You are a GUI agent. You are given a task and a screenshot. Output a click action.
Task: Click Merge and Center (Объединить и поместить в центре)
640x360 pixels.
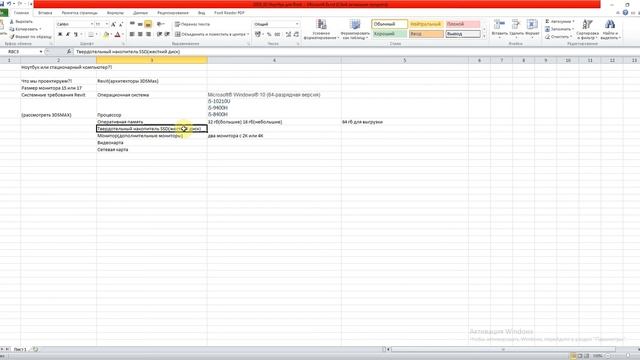tap(210, 34)
